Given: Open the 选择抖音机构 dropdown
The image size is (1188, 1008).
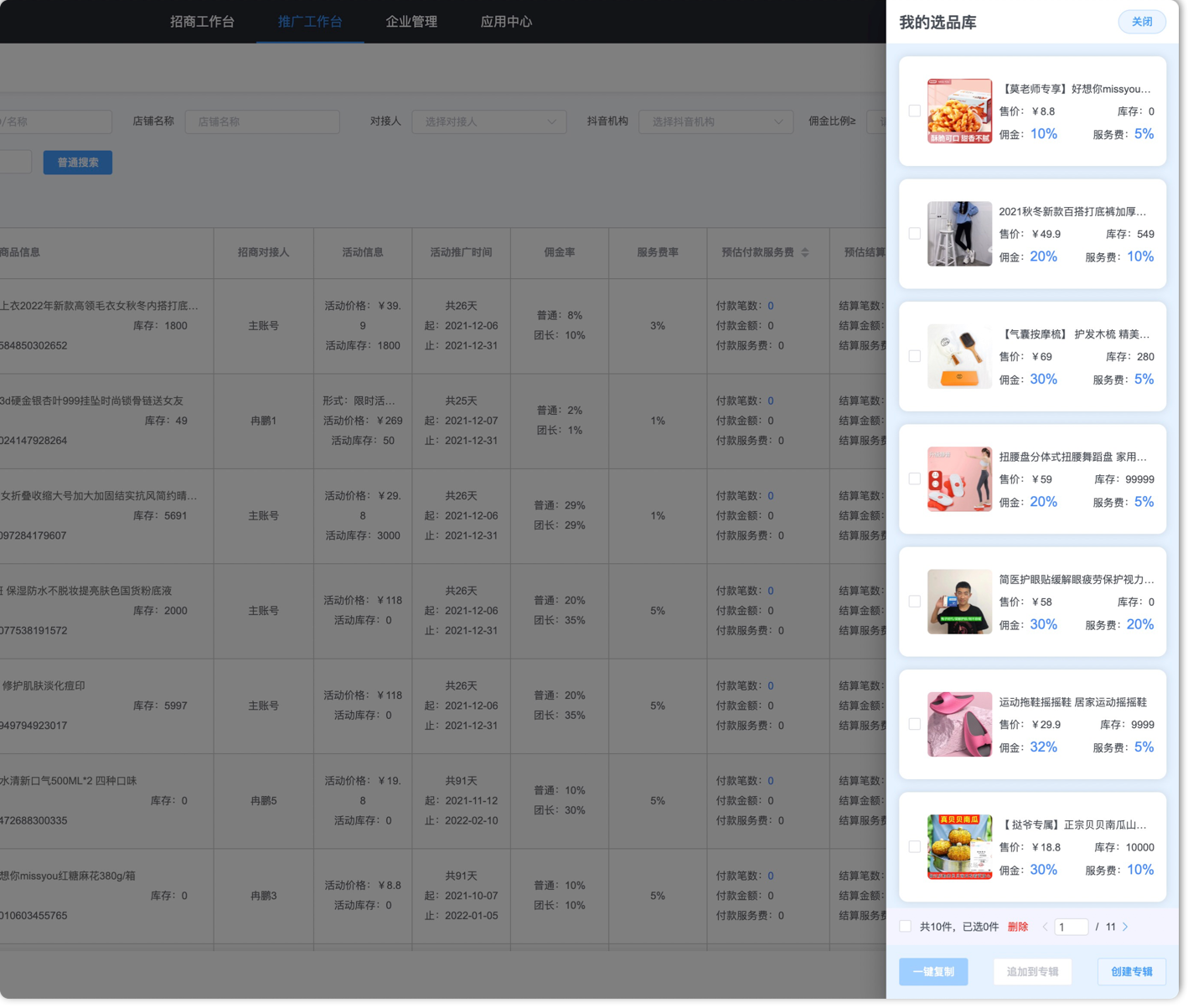Looking at the screenshot, I should [x=715, y=121].
